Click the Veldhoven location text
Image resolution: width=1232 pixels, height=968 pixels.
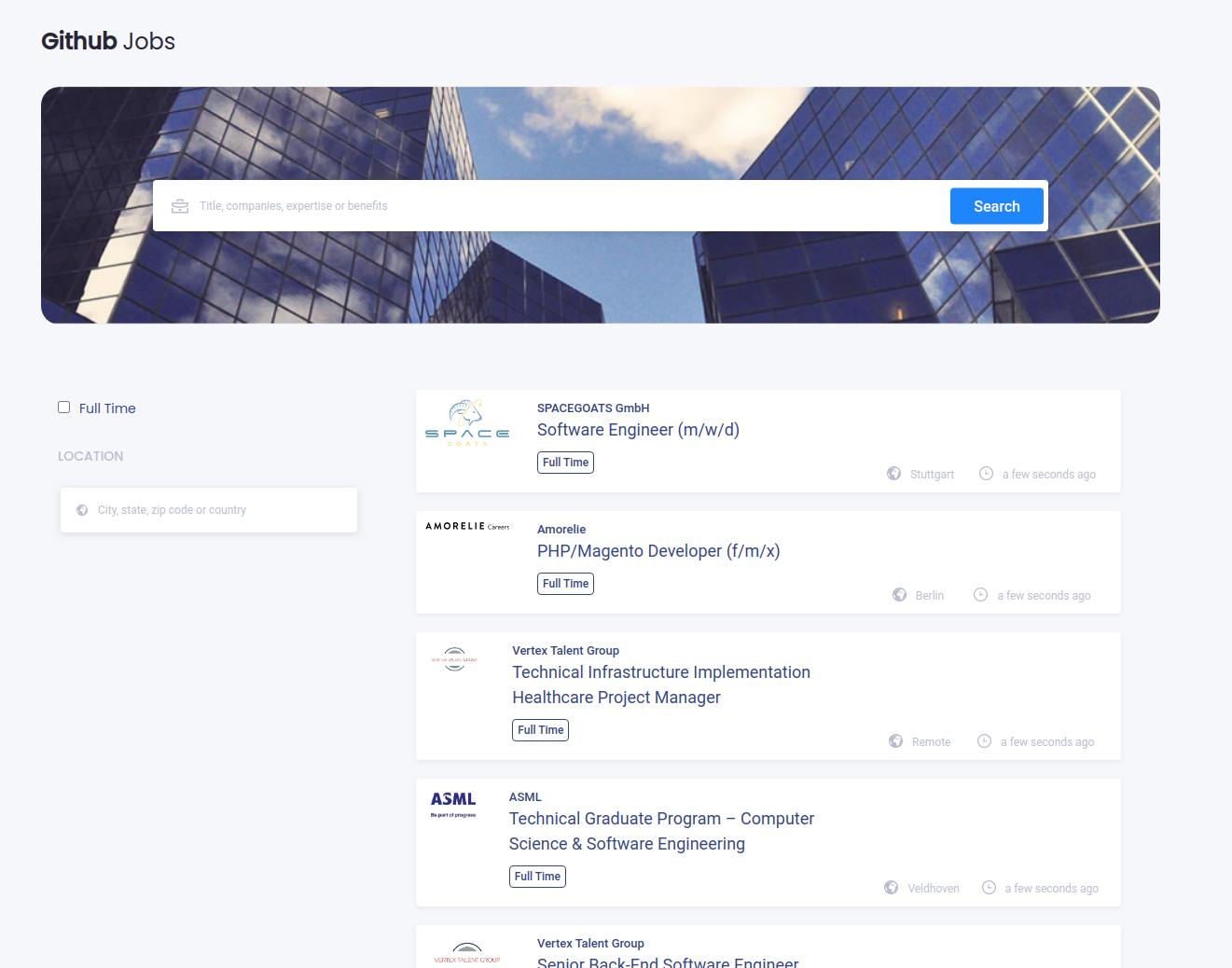tap(934, 889)
